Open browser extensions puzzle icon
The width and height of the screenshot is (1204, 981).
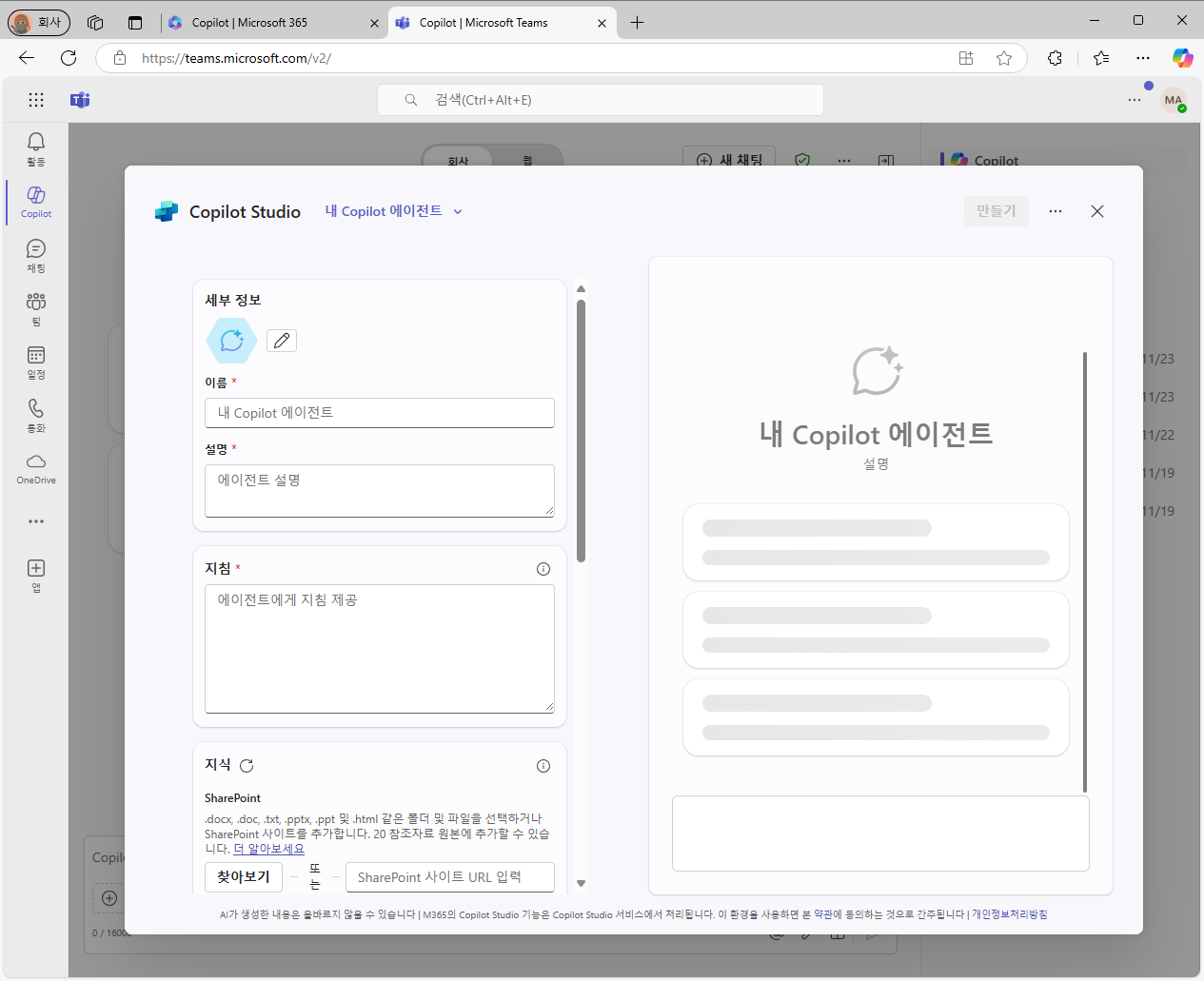click(1055, 58)
